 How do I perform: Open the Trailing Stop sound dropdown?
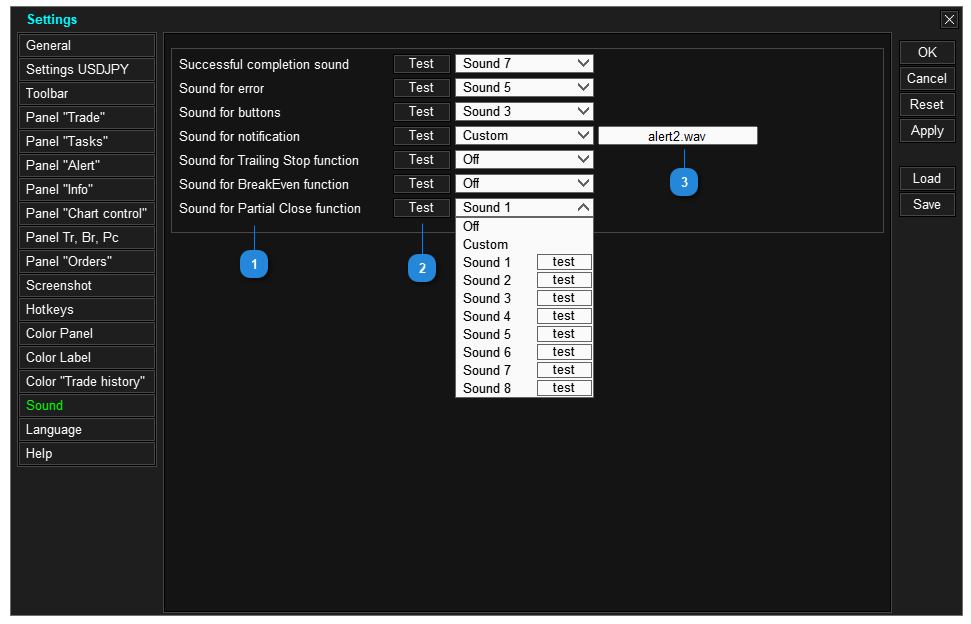[x=525, y=160]
